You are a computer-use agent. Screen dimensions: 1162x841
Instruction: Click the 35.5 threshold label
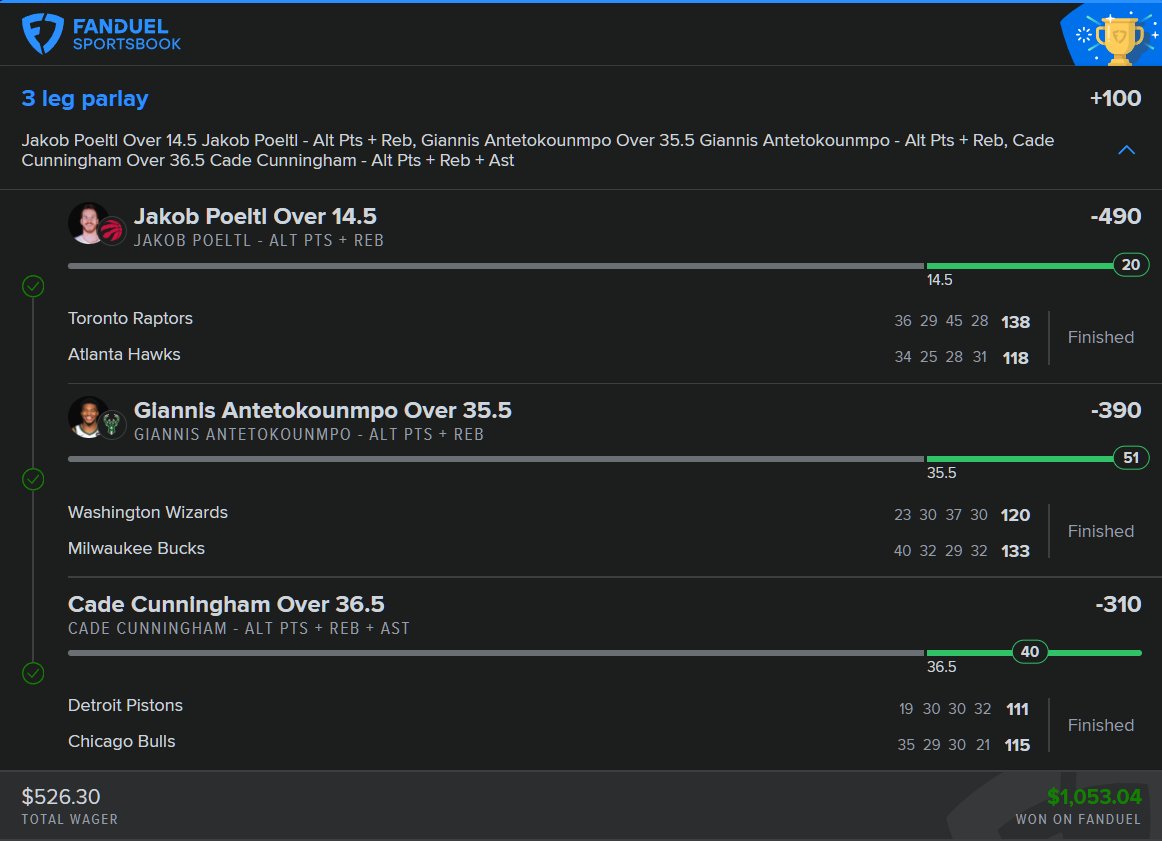point(941,473)
